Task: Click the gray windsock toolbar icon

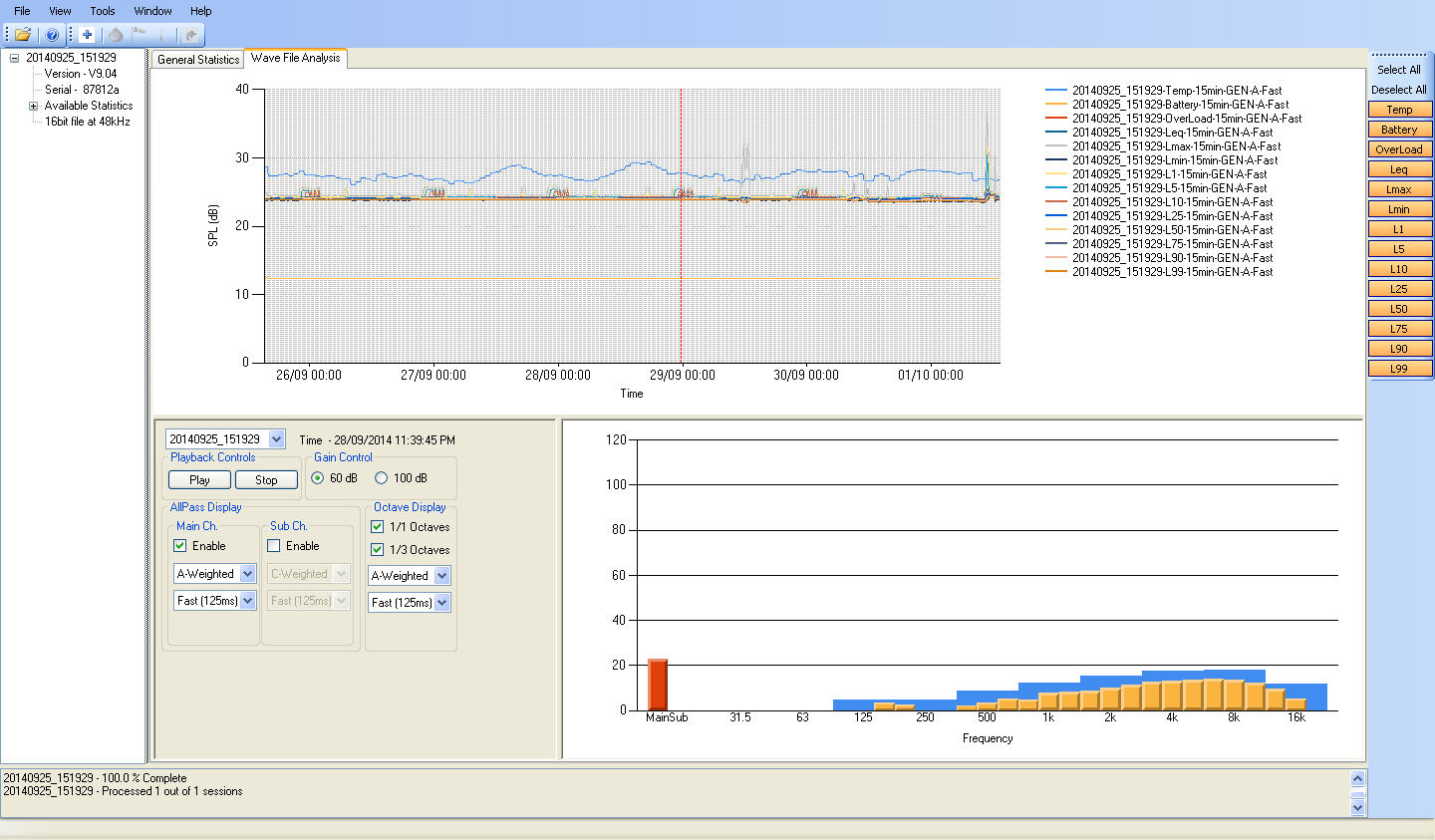Action: tap(140, 35)
